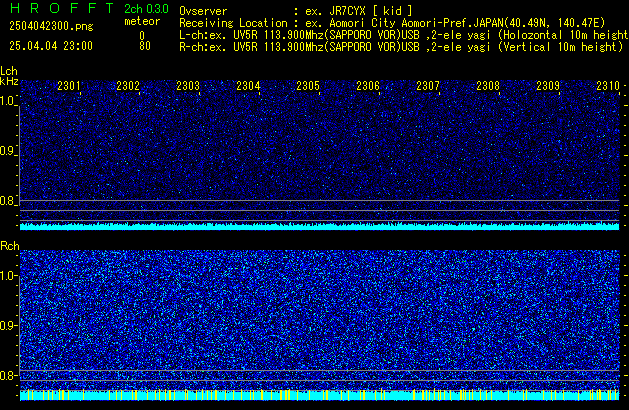Click the Rch 0.8 kHz axis label
Image resolution: width=629 pixels, height=410 pixels.
(x=8, y=375)
